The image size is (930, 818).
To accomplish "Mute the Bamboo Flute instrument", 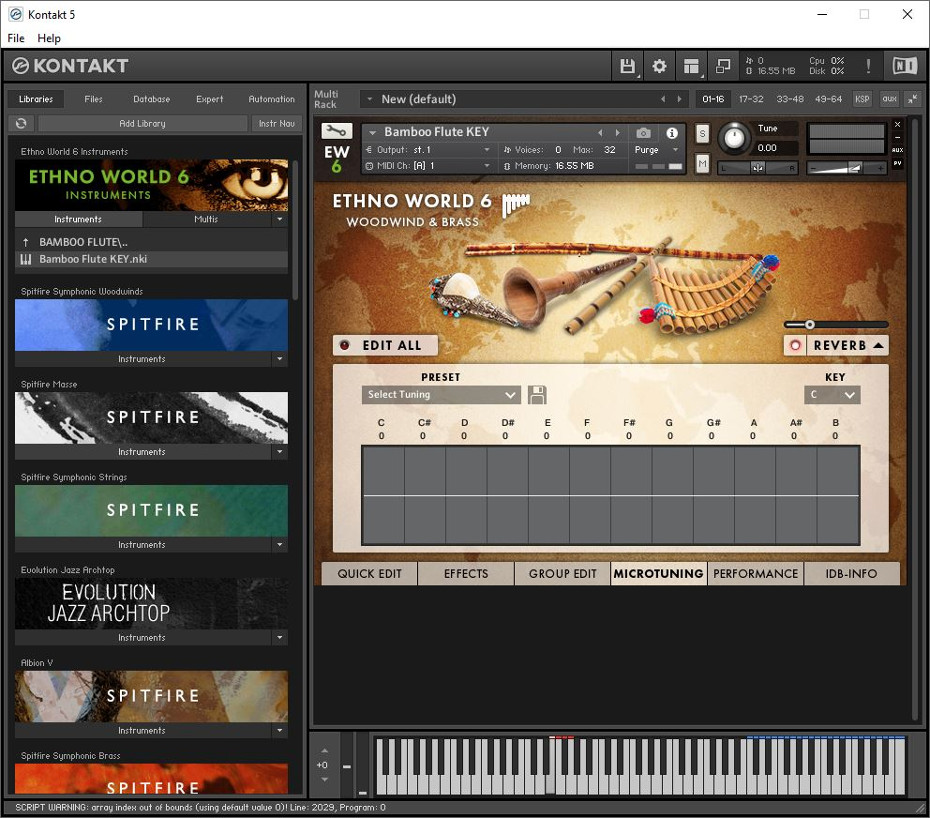I will coord(702,163).
